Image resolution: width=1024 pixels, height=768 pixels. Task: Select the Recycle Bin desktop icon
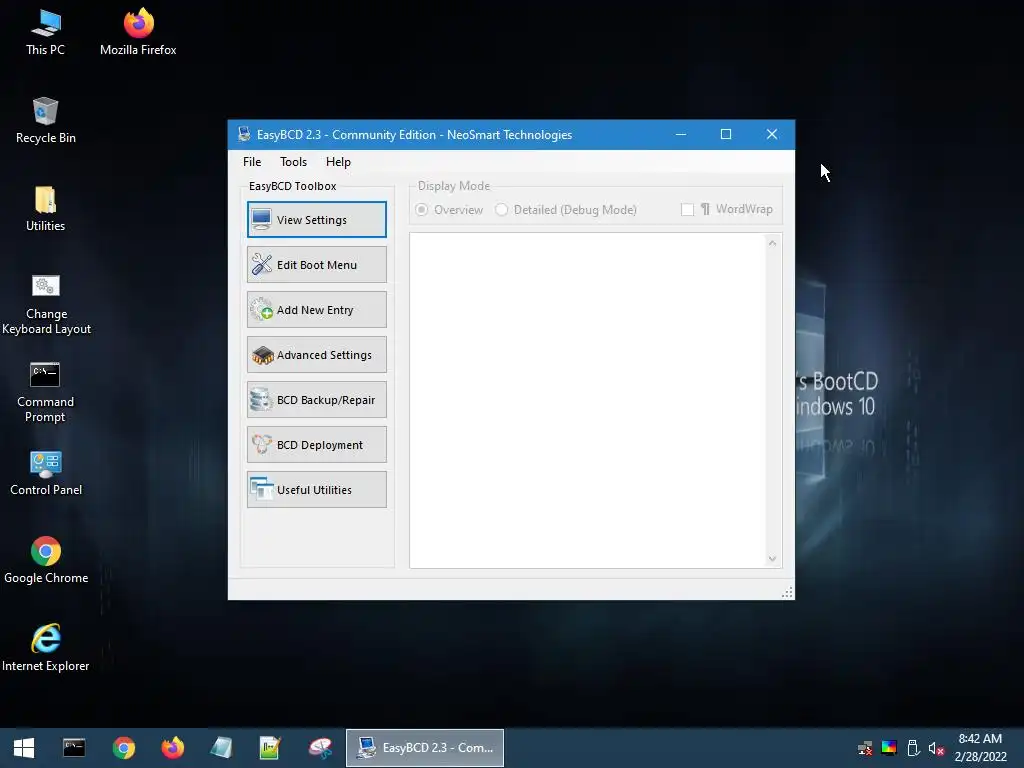pyautogui.click(x=45, y=121)
